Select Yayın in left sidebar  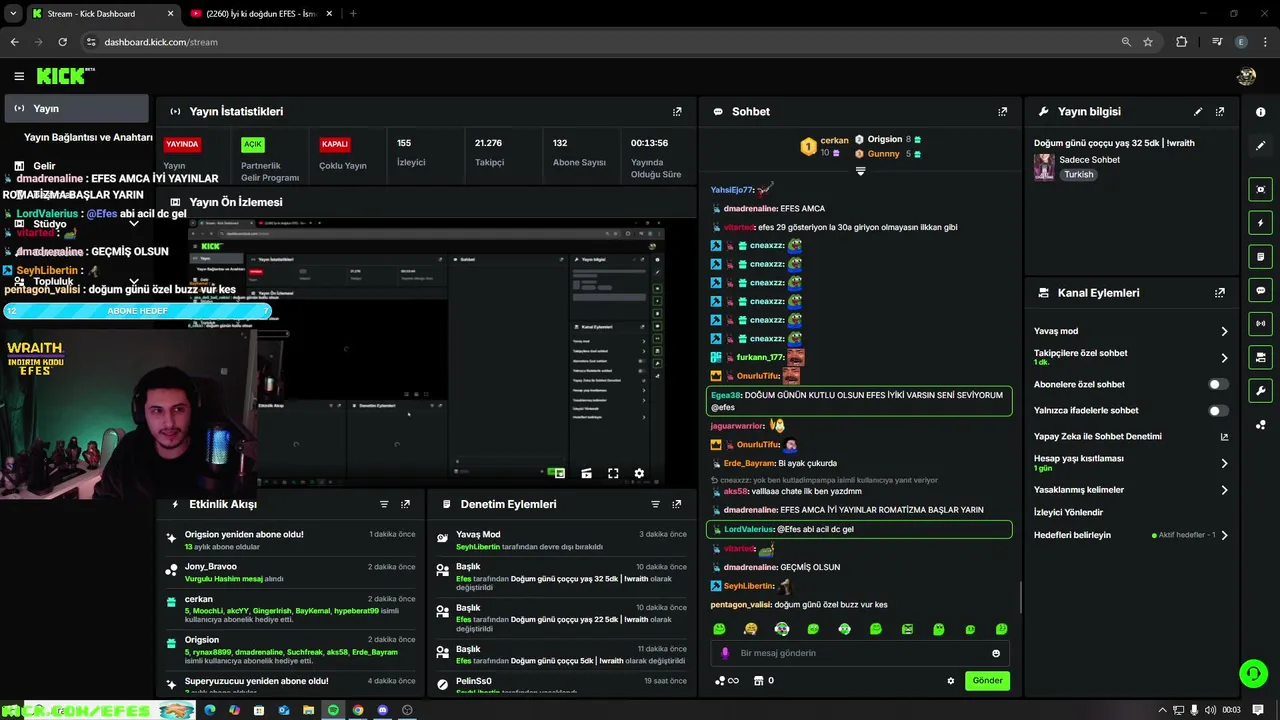(76, 108)
